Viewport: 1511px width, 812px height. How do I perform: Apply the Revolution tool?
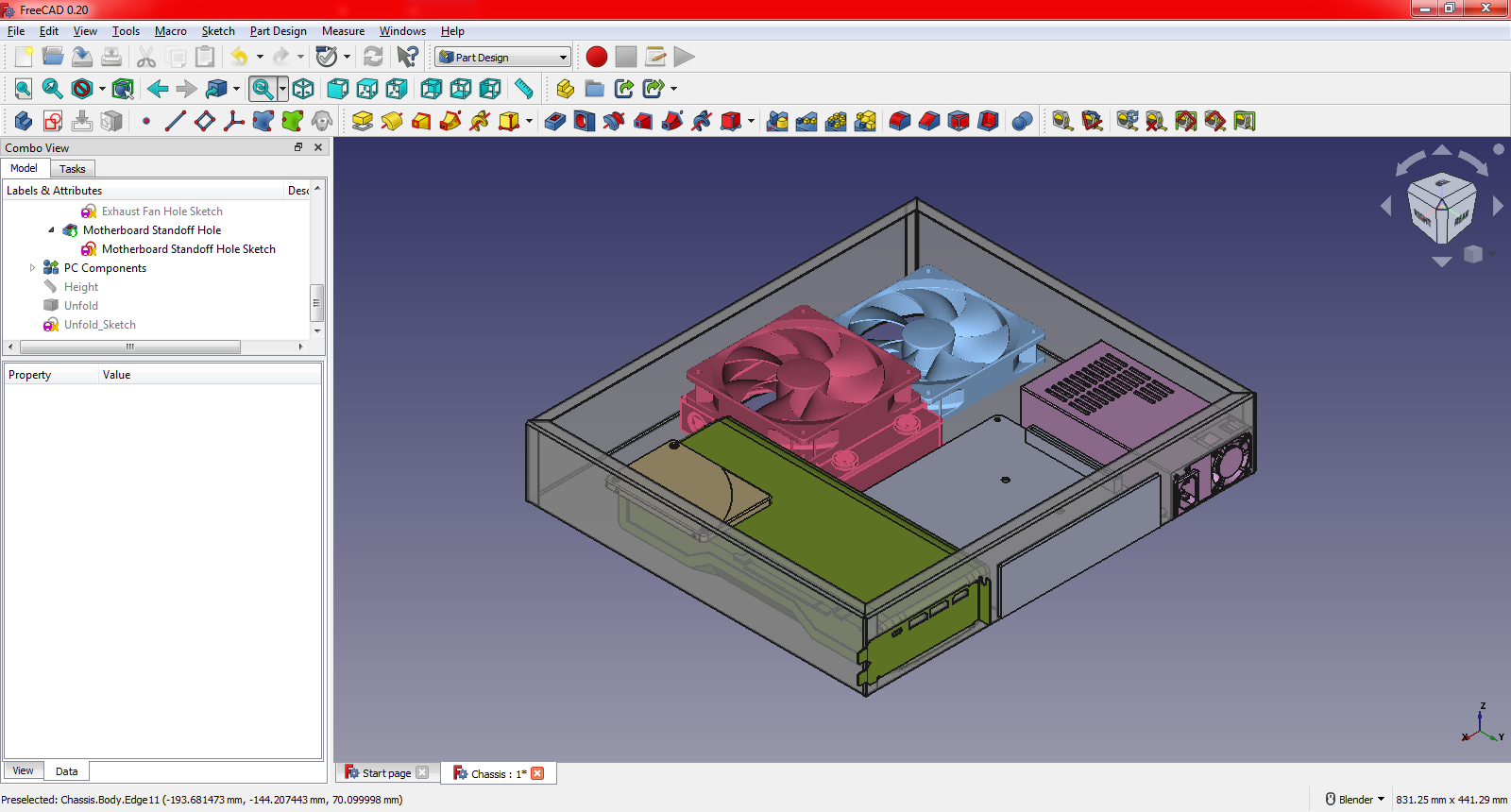tap(392, 121)
